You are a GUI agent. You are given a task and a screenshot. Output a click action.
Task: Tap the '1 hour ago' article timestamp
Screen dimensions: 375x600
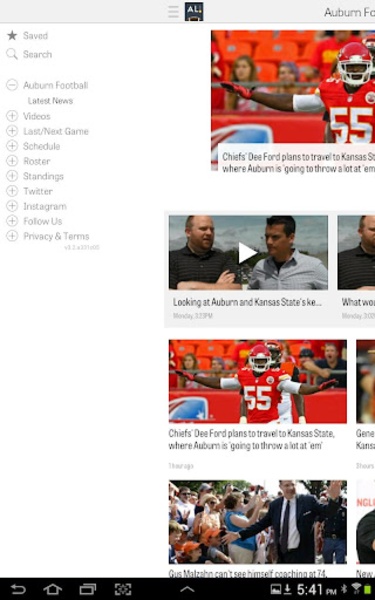coord(181,466)
